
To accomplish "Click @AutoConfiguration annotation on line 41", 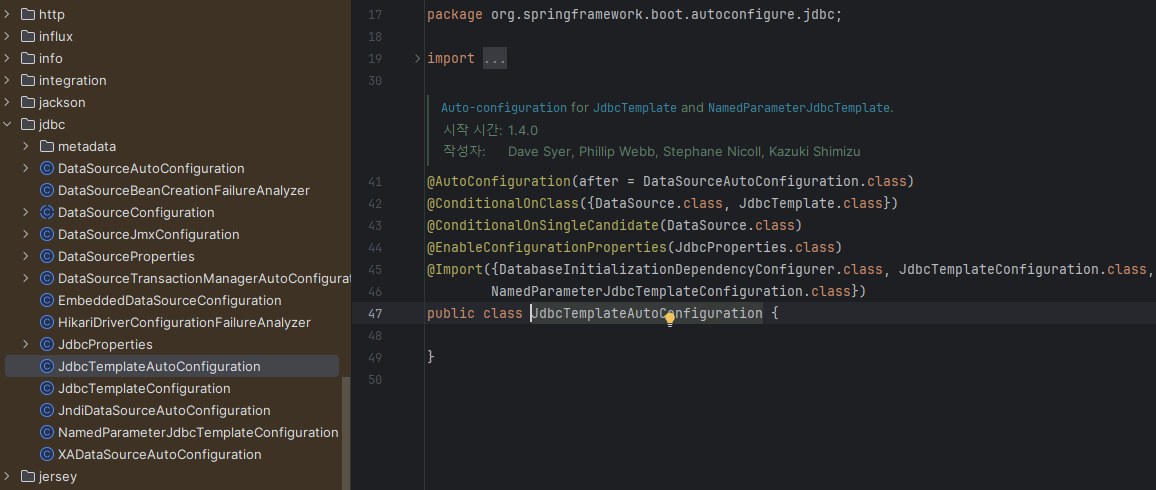I will pyautogui.click(x=499, y=181).
